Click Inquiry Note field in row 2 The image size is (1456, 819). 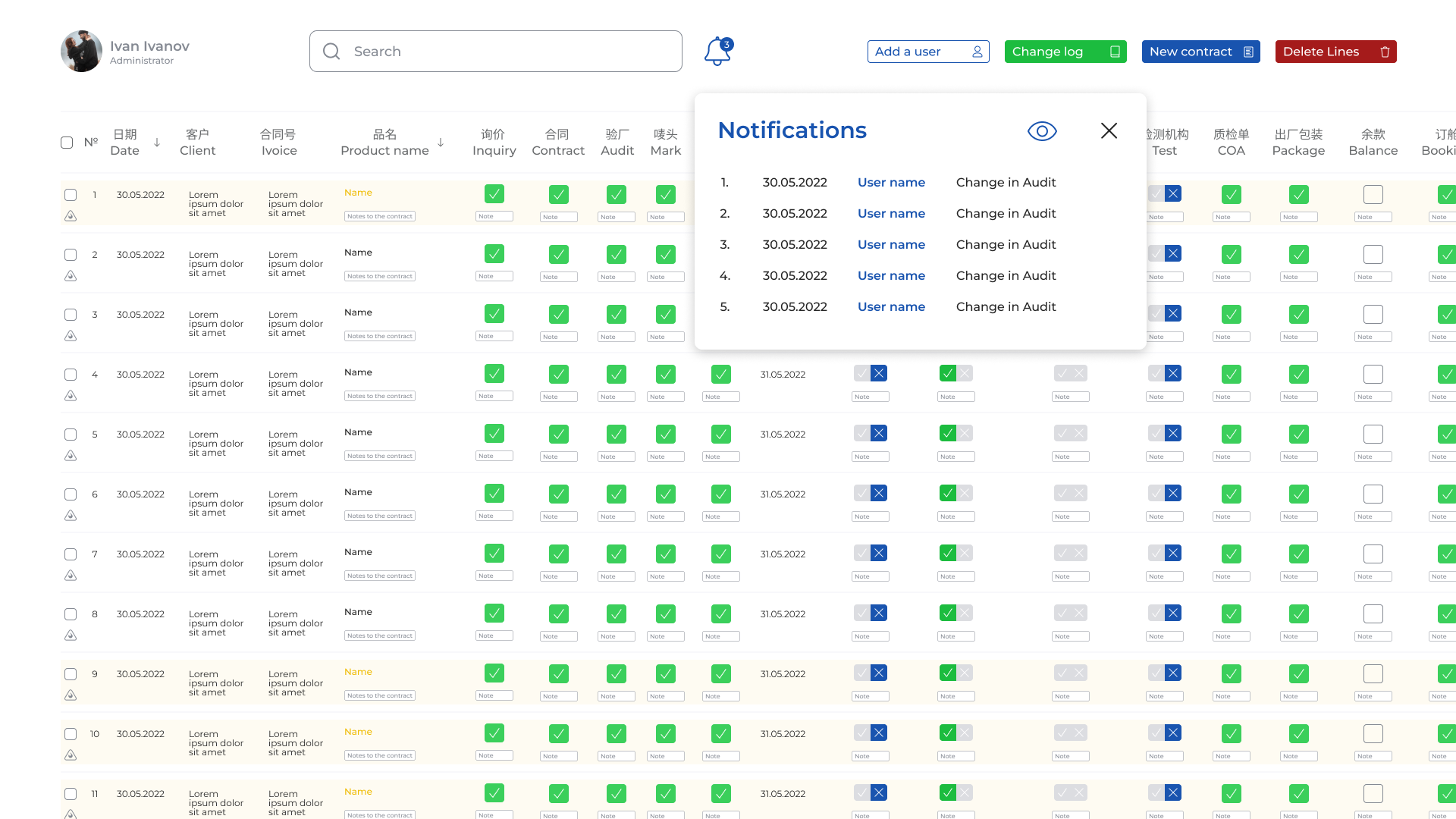pyautogui.click(x=494, y=276)
